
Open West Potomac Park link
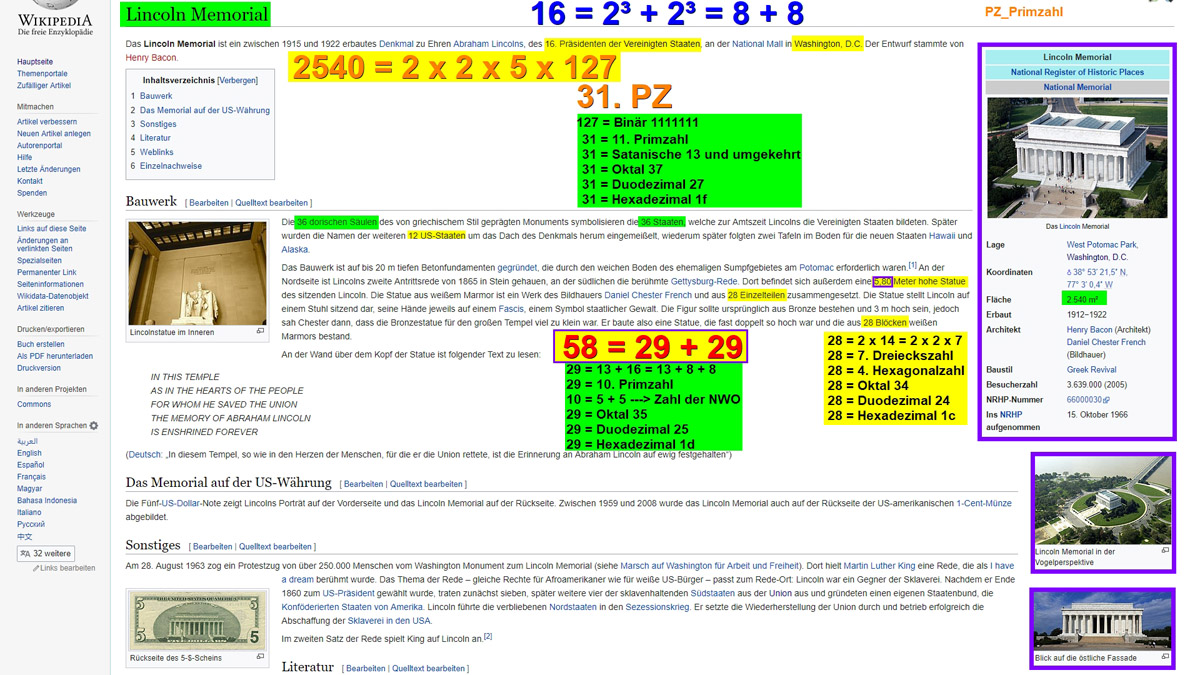(x=1102, y=245)
